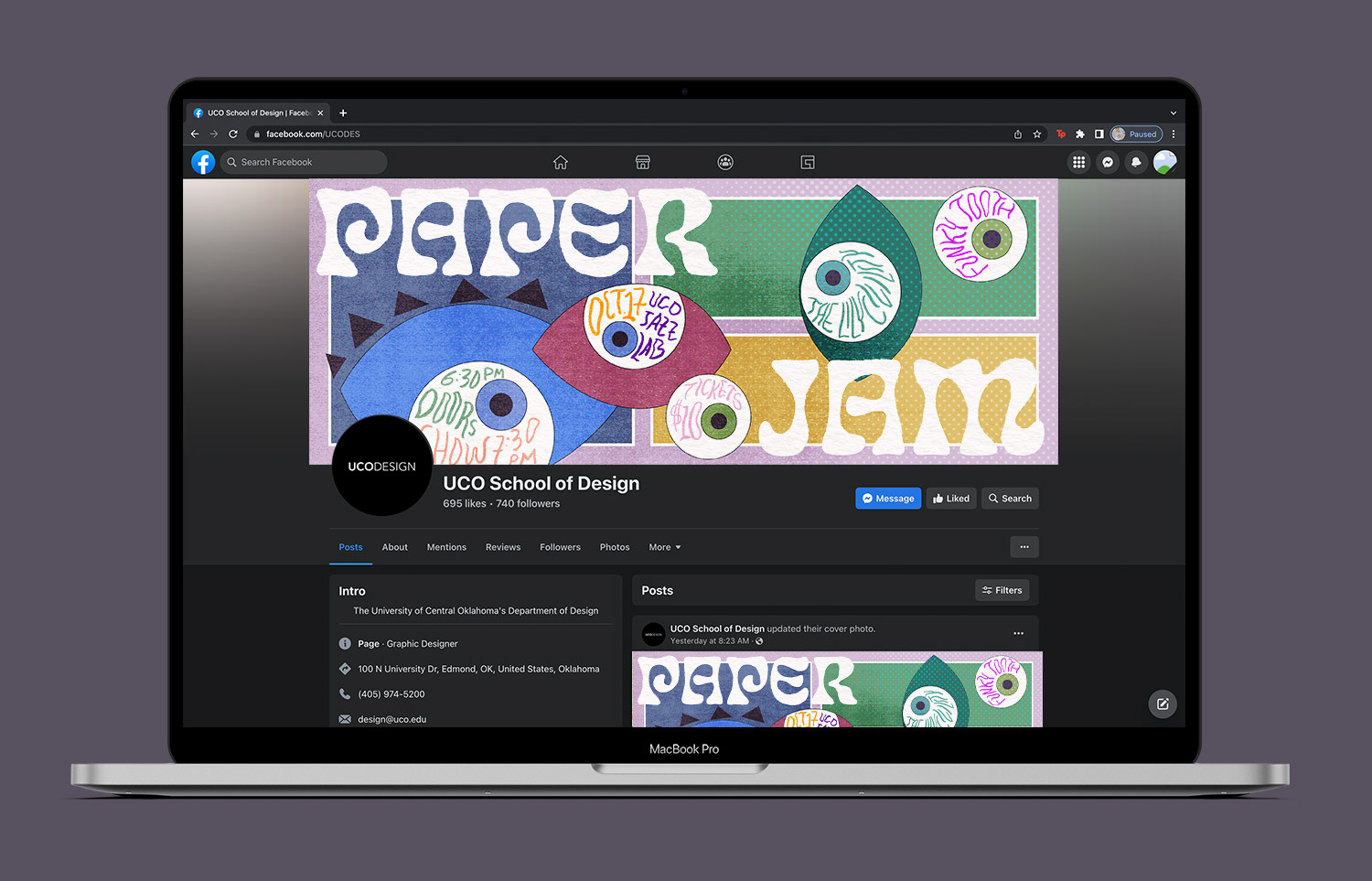This screenshot has width=1372, height=881.
Task: Click the Posts section heading
Action: [x=658, y=591]
